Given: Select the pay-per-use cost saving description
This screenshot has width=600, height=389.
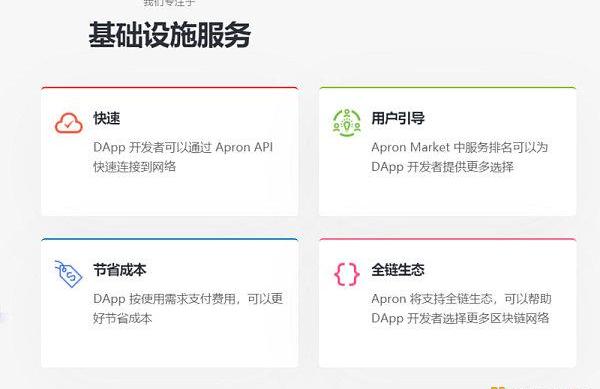Looking at the screenshot, I should pyautogui.click(x=188, y=308).
